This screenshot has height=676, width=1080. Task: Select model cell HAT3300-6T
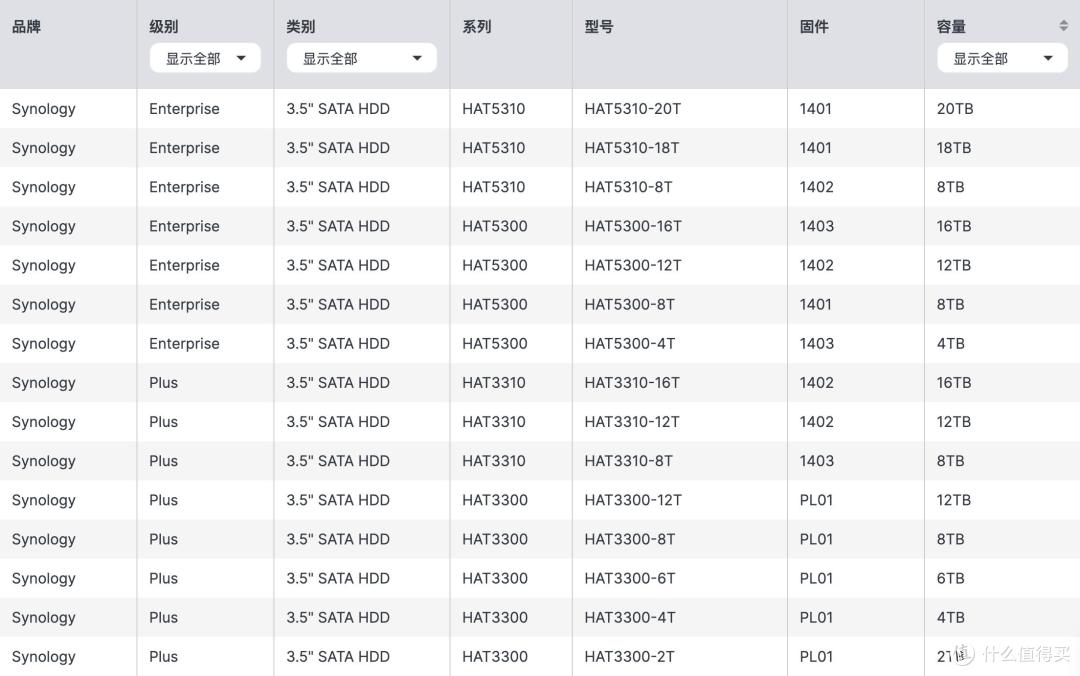[630, 579]
